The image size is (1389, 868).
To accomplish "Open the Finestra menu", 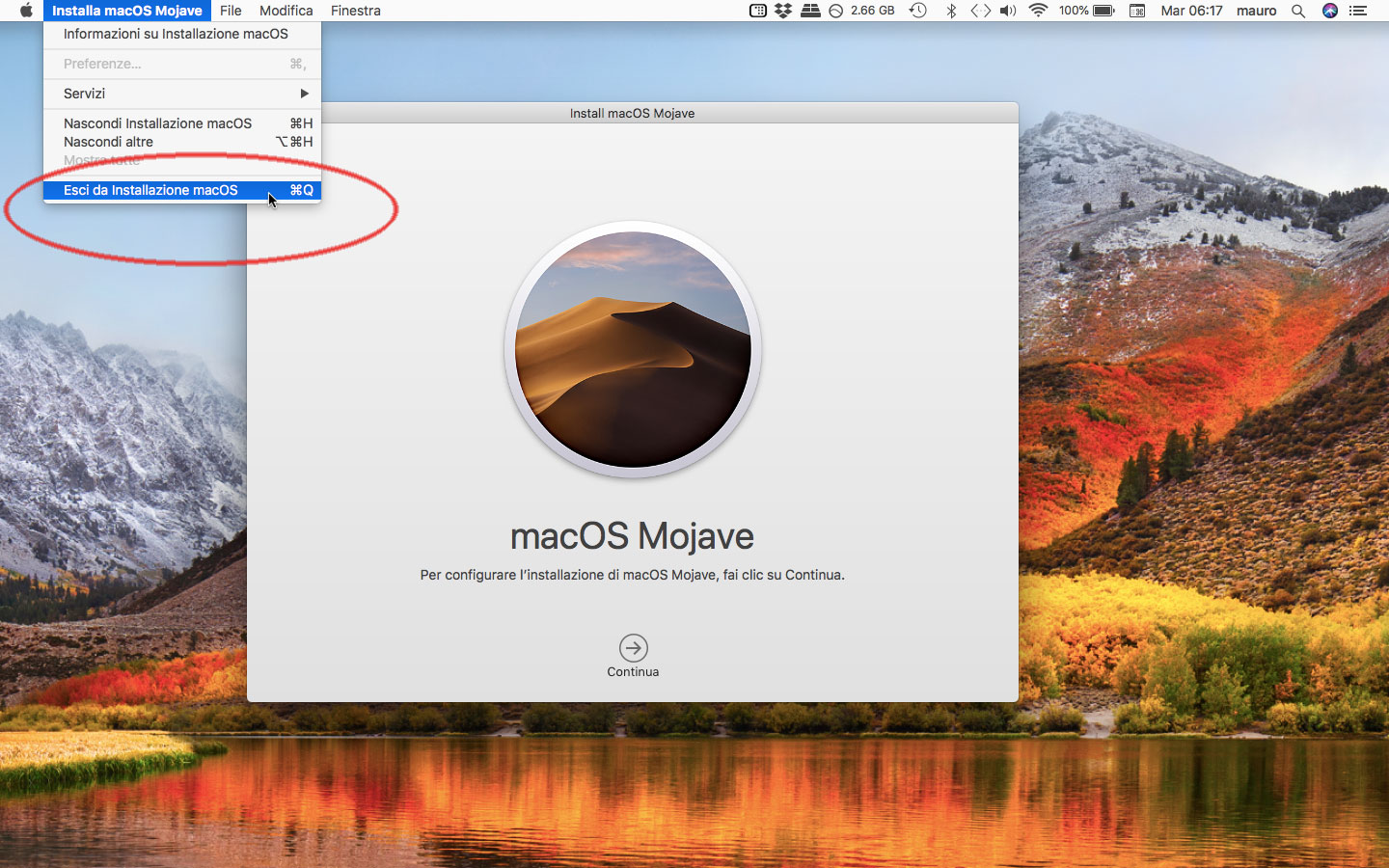I will pyautogui.click(x=356, y=11).
